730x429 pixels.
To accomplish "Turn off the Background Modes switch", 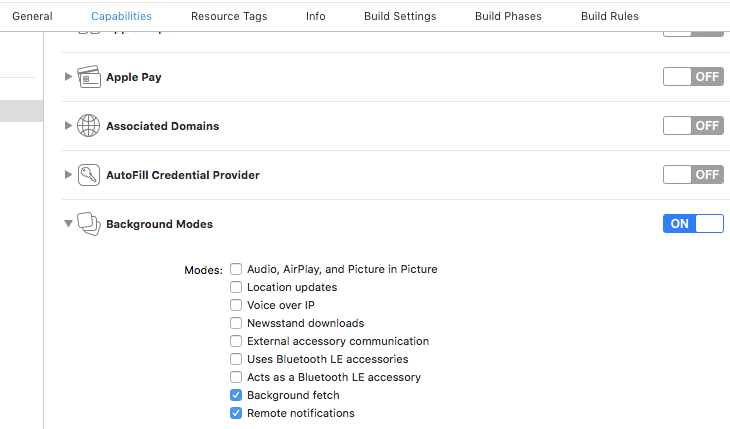I will tap(693, 224).
